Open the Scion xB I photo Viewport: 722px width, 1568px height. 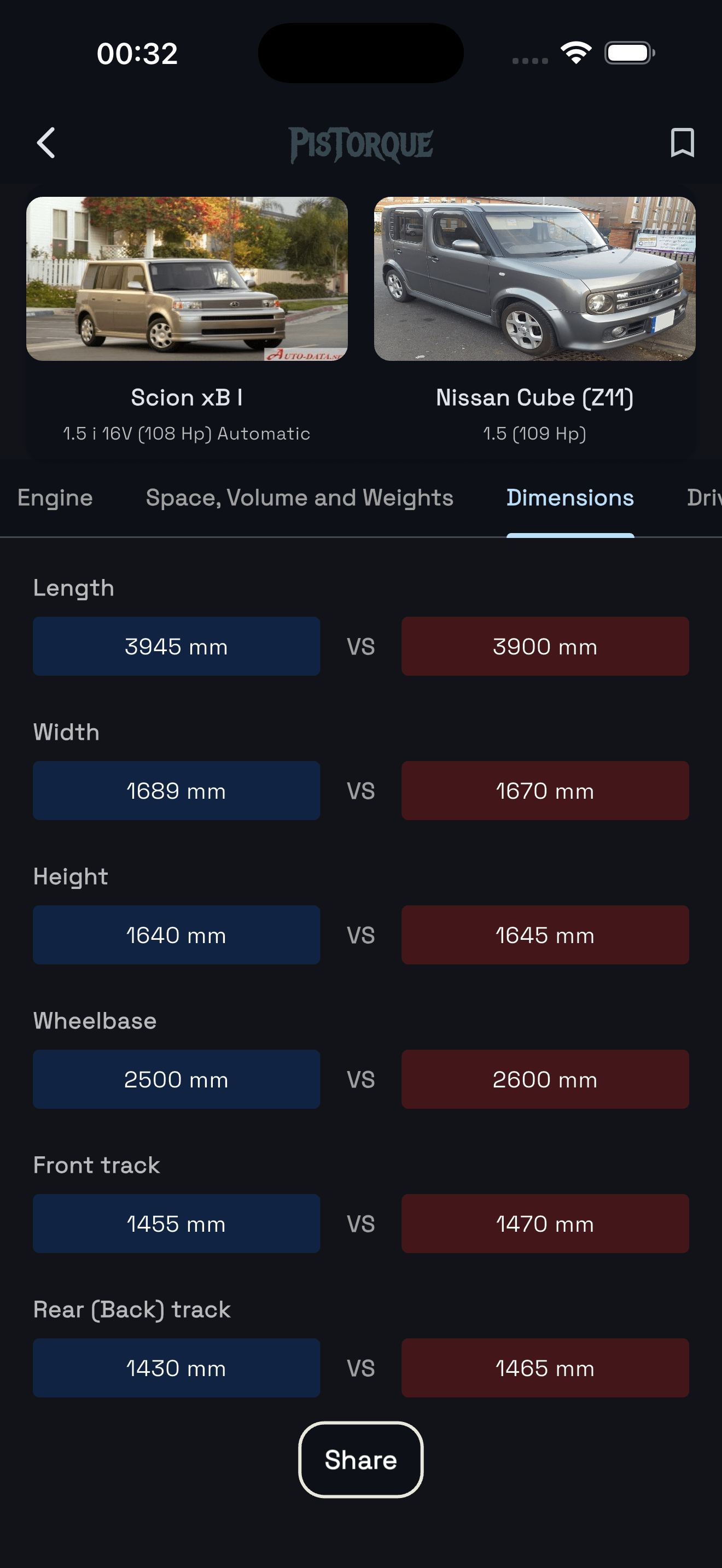187,279
